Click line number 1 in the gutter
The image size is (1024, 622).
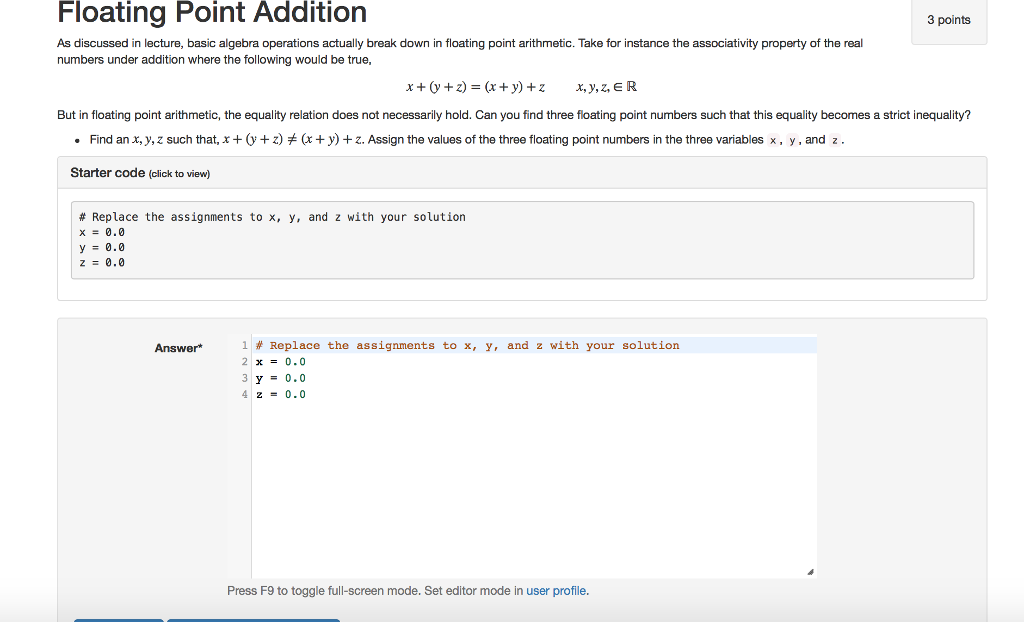point(244,345)
